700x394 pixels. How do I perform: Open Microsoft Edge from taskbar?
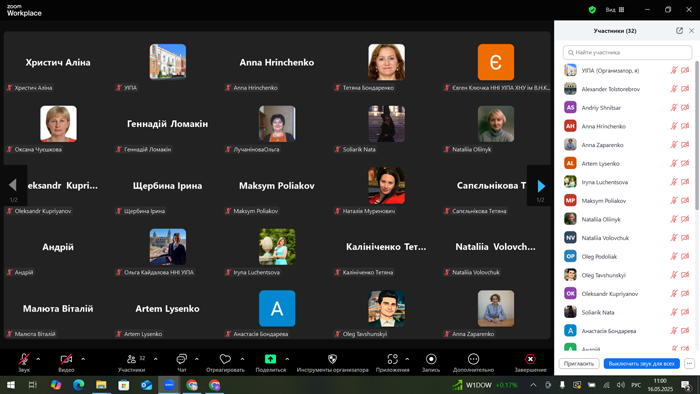[x=79, y=385]
